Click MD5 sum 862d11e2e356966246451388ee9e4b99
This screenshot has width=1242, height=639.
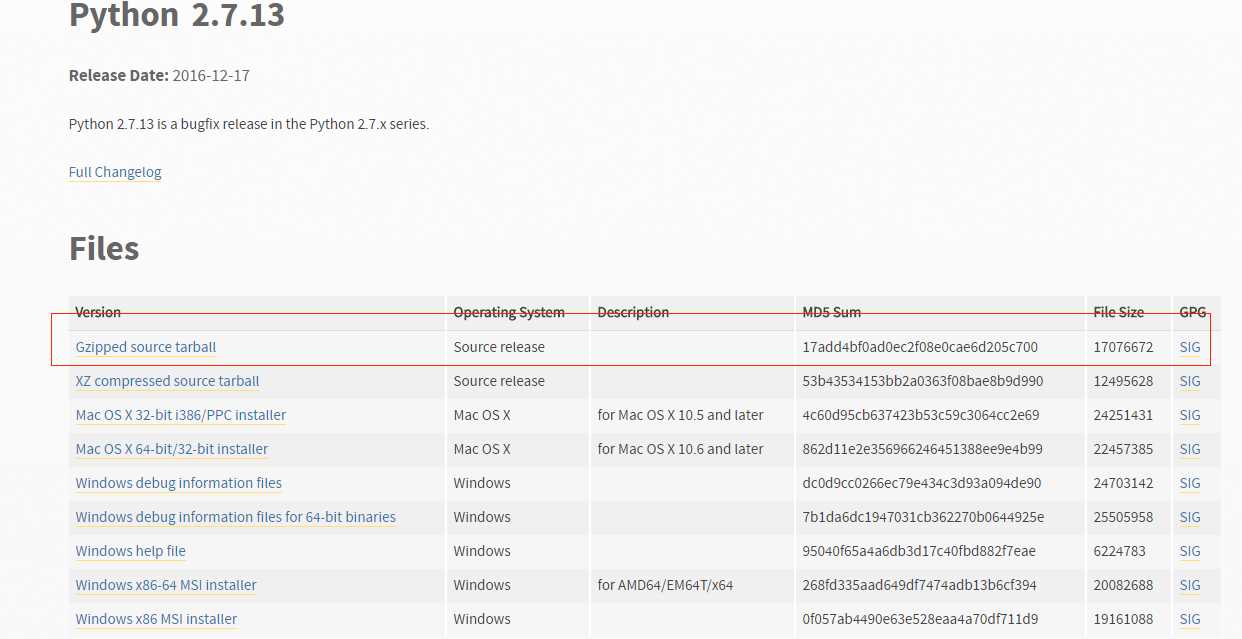(922, 449)
